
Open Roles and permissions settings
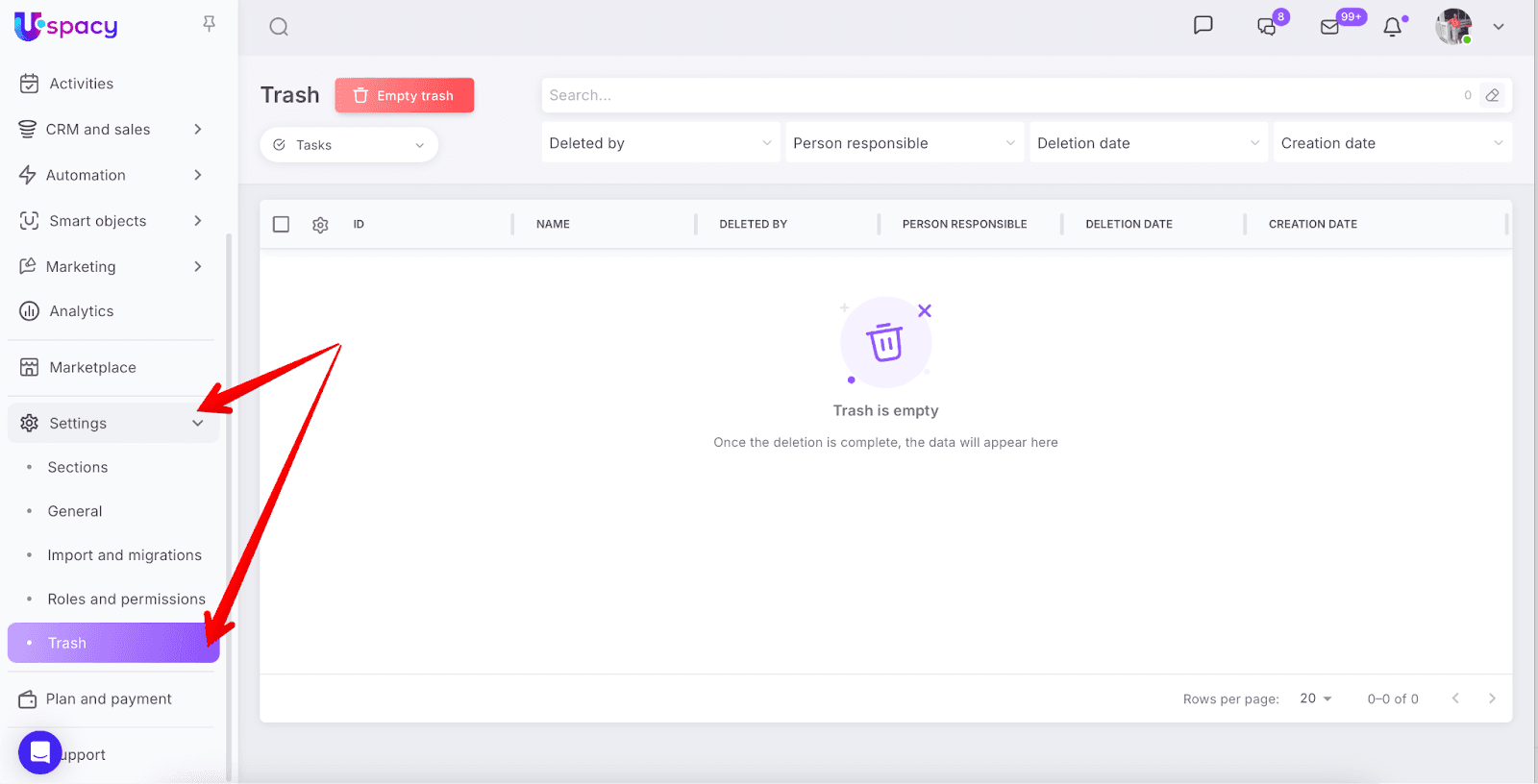click(126, 600)
